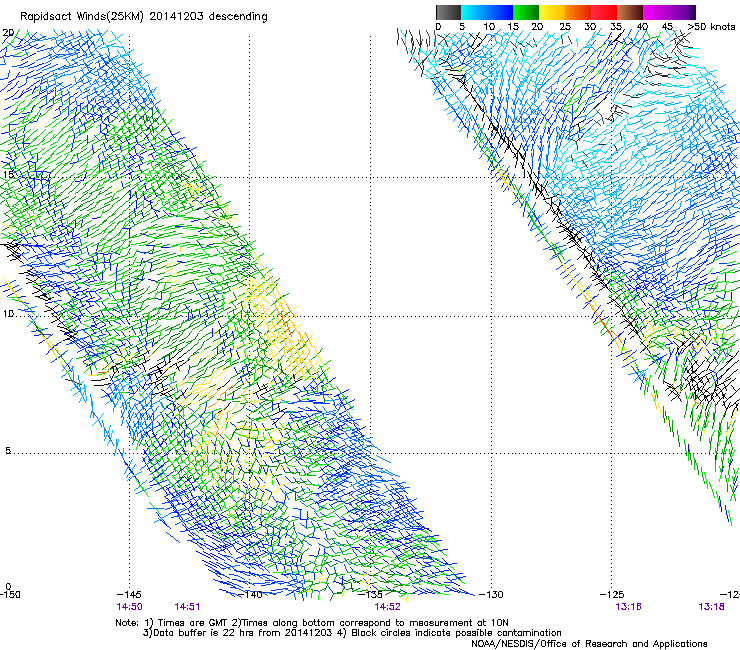The image size is (740, 650).
Task: Click the purple time label '13:16'
Action: 628,607
